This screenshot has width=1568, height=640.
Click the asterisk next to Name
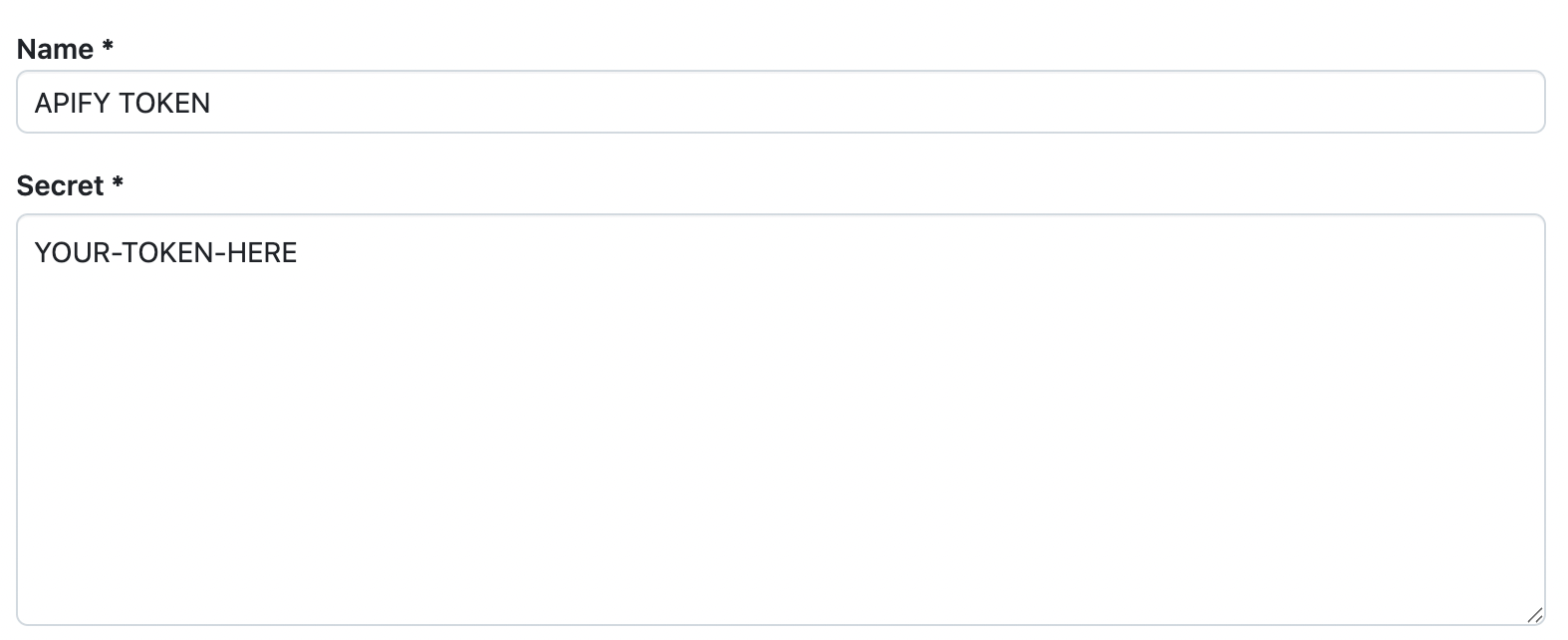106,48
